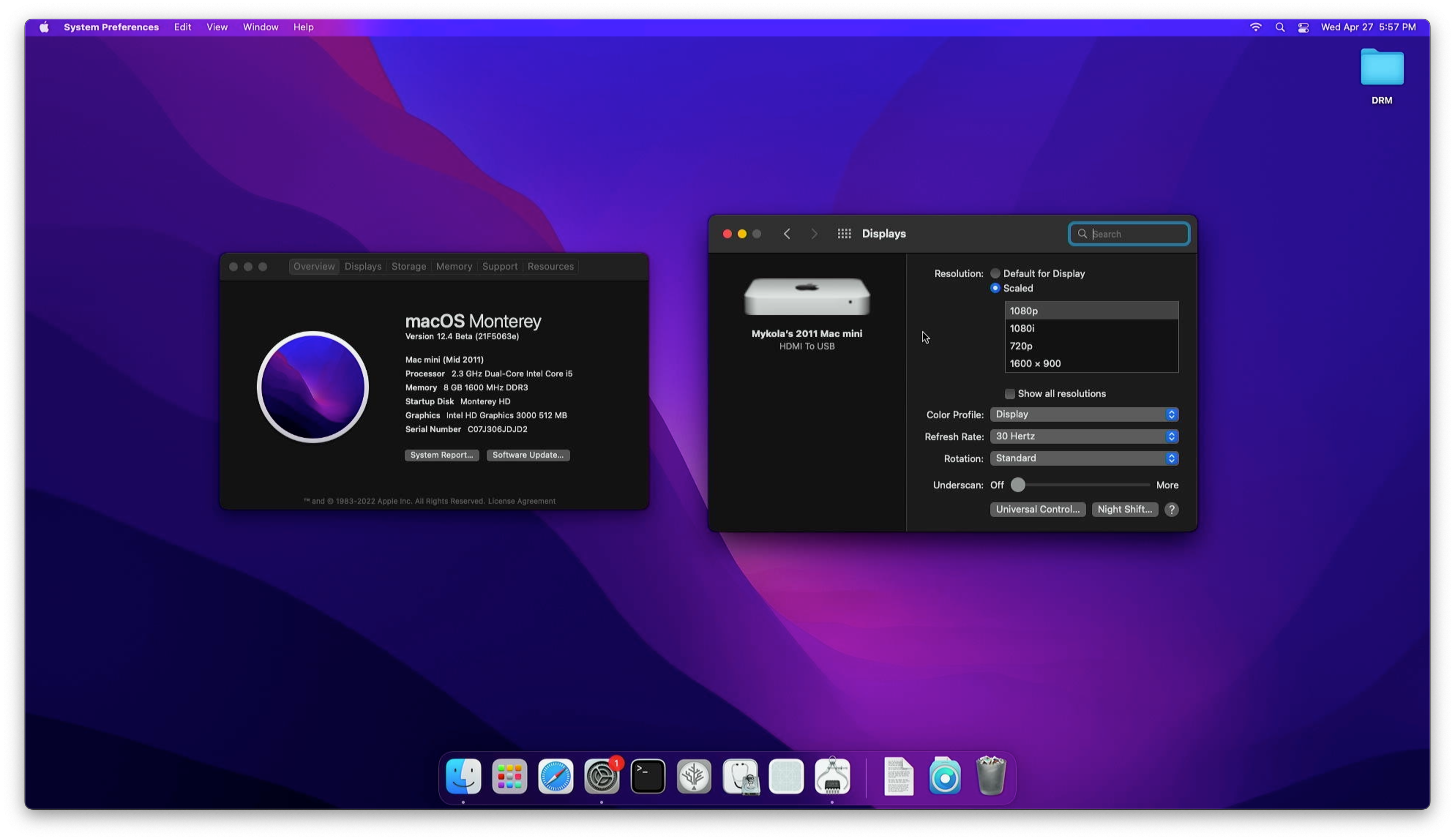1455x840 pixels.
Task: Switch to the Storage tab
Action: point(408,267)
